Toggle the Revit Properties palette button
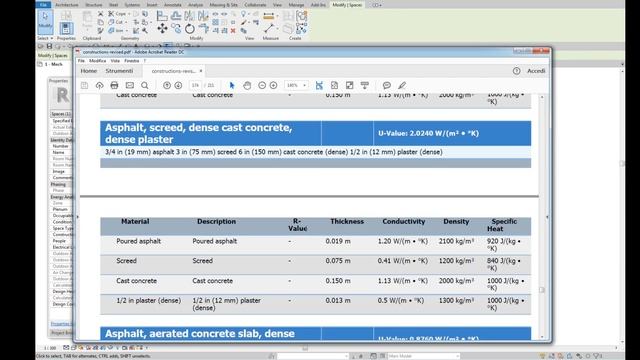The width and height of the screenshot is (640, 360). tap(66, 28)
